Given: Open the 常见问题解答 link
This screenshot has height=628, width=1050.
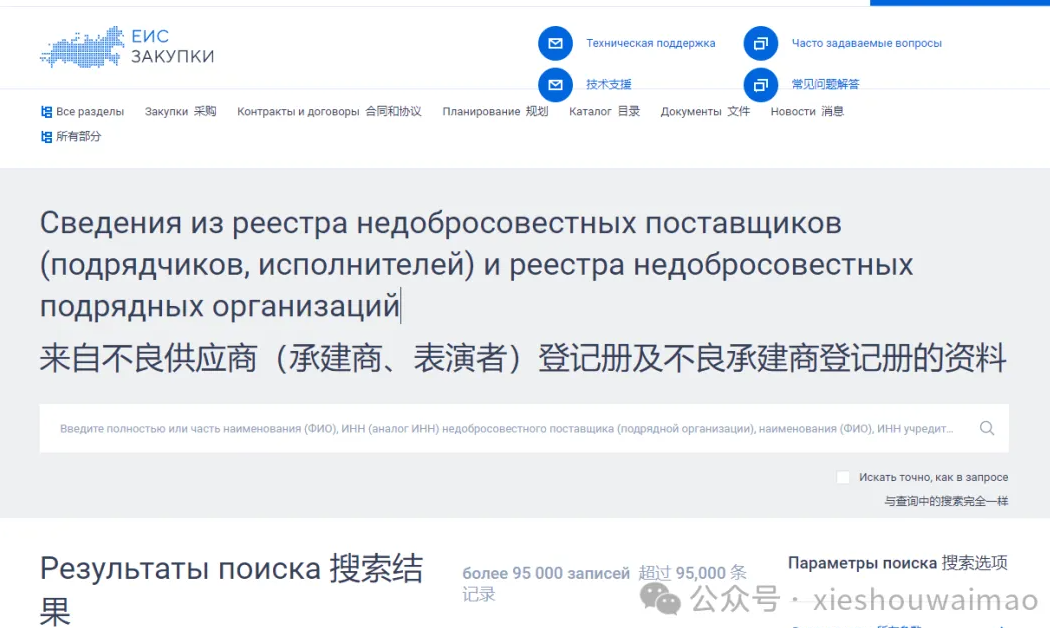Looking at the screenshot, I should (825, 84).
